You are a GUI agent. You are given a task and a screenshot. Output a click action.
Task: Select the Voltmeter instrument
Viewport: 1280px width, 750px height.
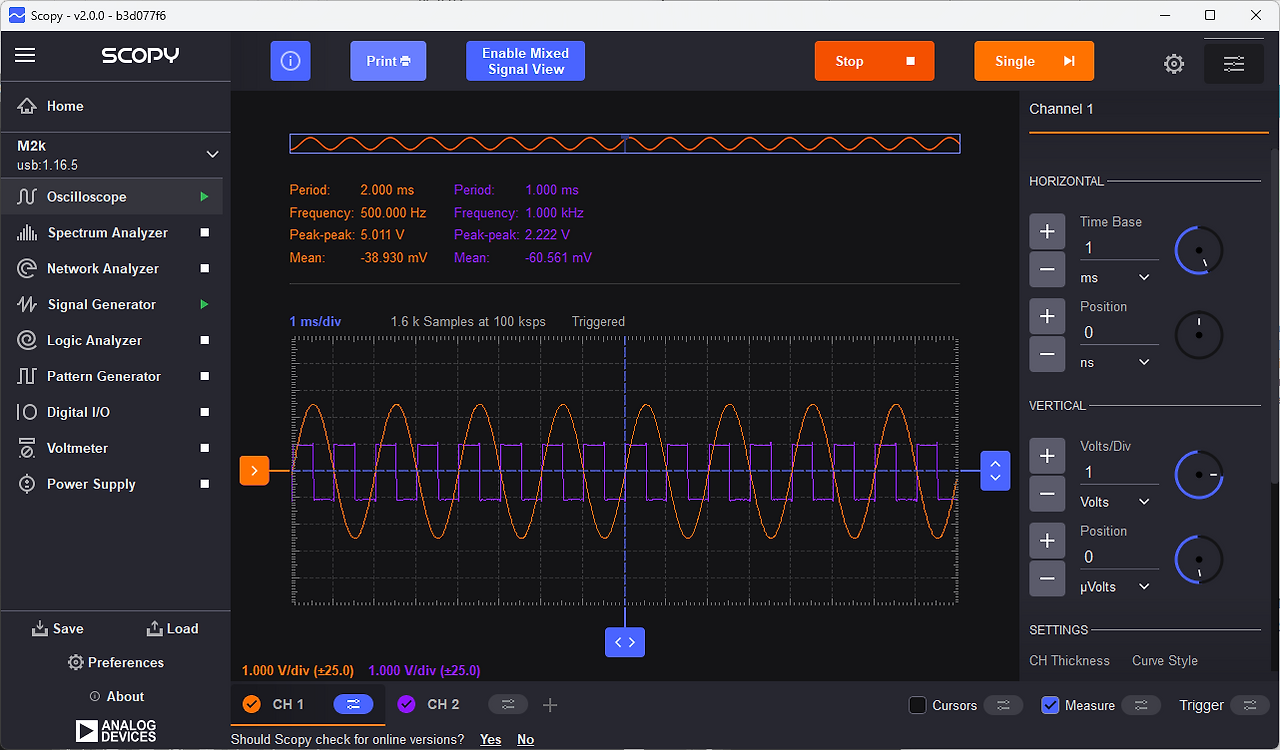(77, 449)
